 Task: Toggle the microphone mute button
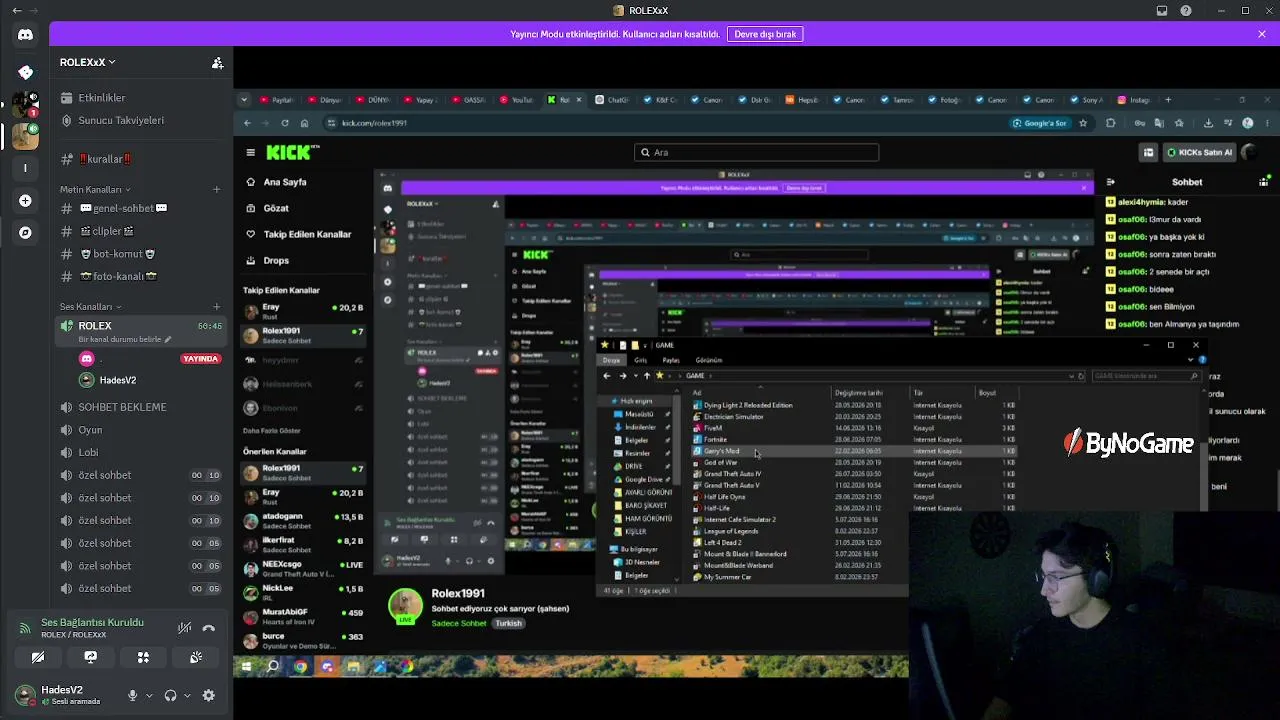(x=132, y=695)
